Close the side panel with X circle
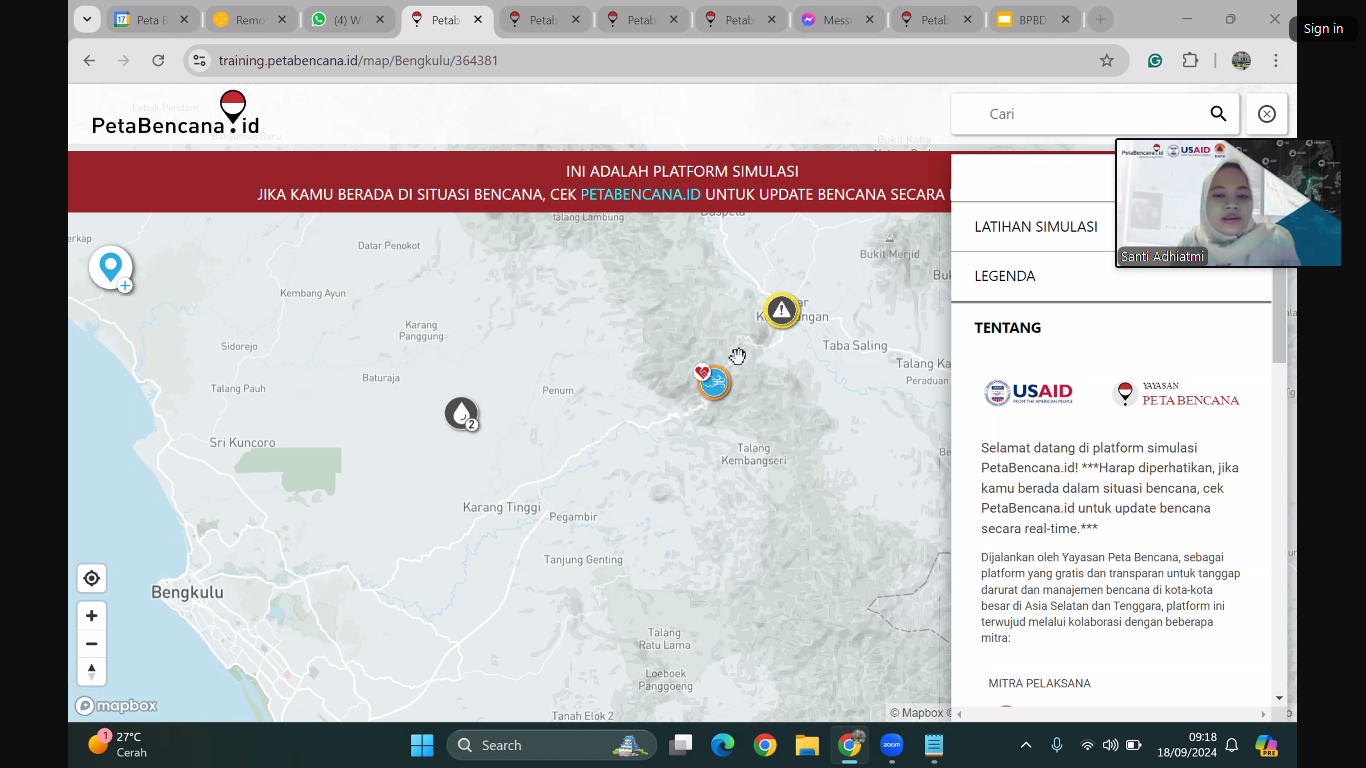 [x=1266, y=114]
